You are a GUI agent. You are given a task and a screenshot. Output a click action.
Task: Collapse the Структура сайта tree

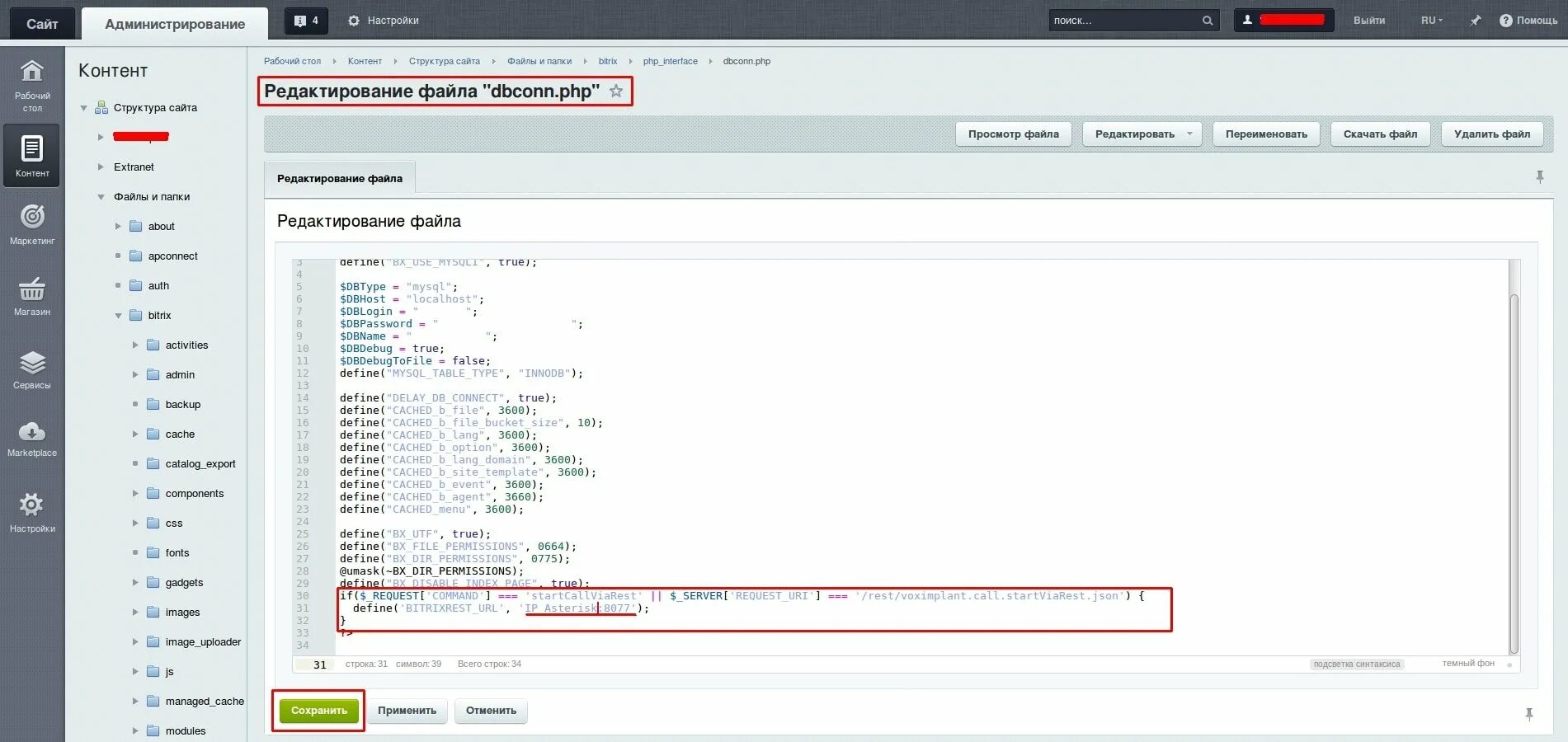coord(83,108)
